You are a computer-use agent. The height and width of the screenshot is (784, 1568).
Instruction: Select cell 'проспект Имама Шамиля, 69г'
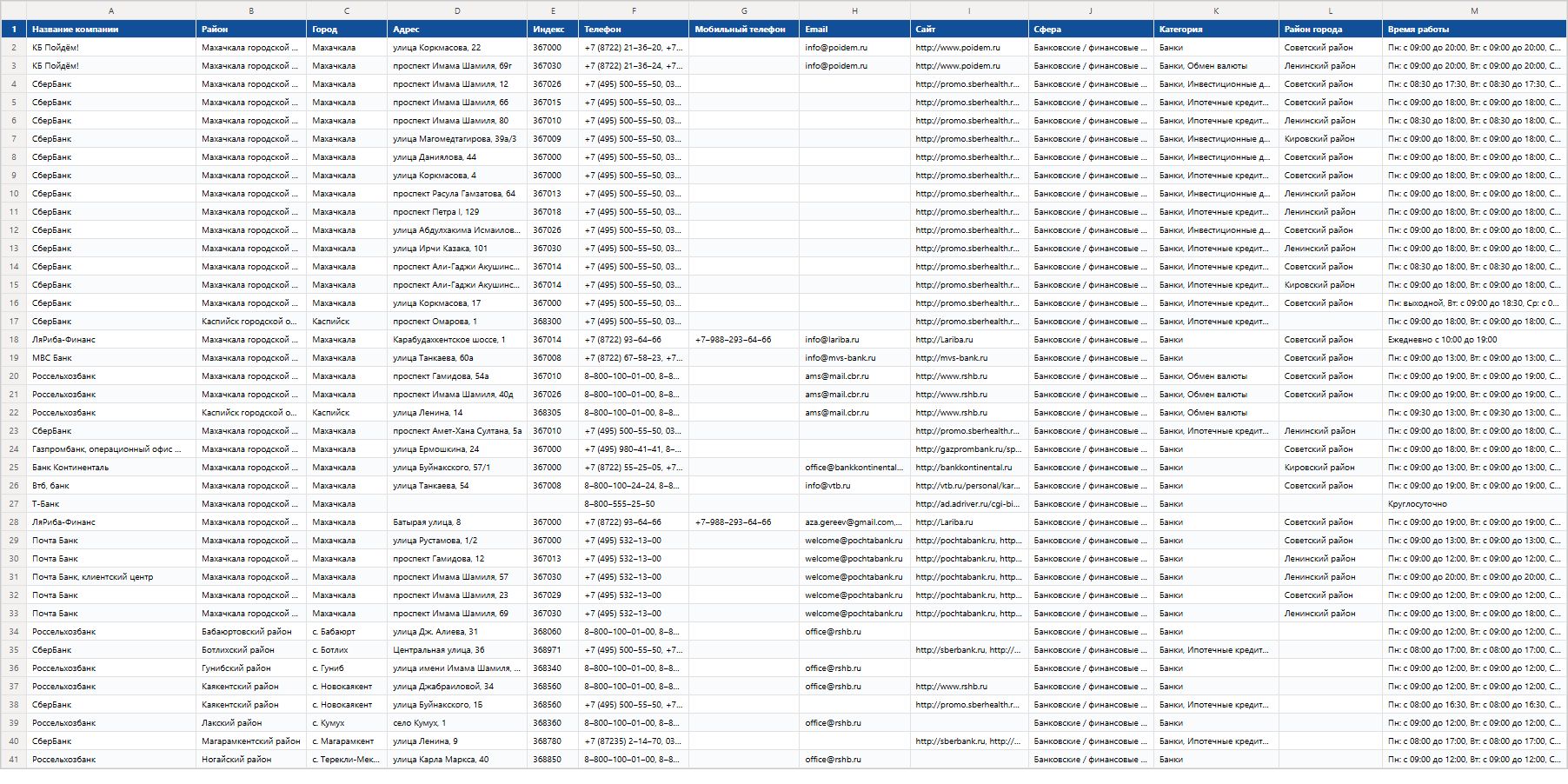pyautogui.click(x=457, y=66)
